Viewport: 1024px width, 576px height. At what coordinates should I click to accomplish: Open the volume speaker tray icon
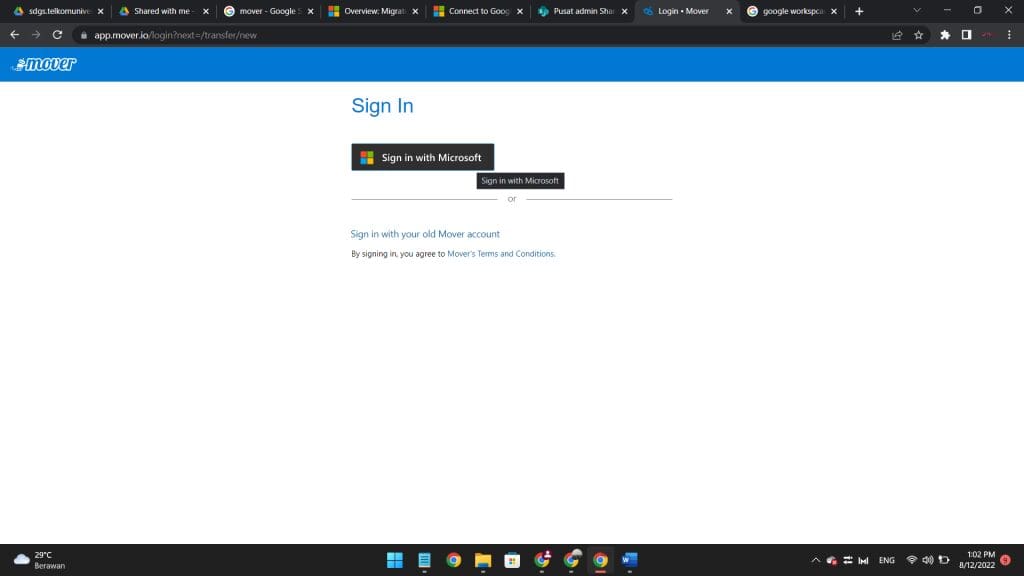(x=928, y=560)
